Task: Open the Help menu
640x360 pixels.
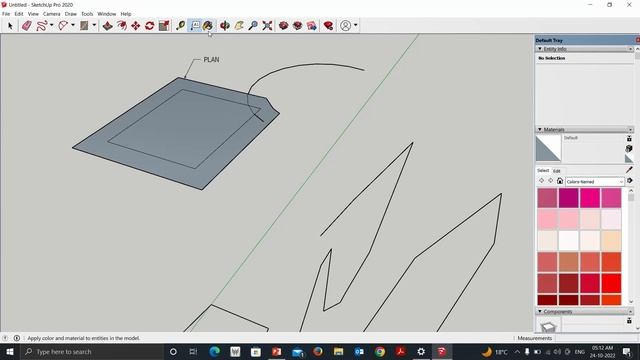Action: coord(126,14)
